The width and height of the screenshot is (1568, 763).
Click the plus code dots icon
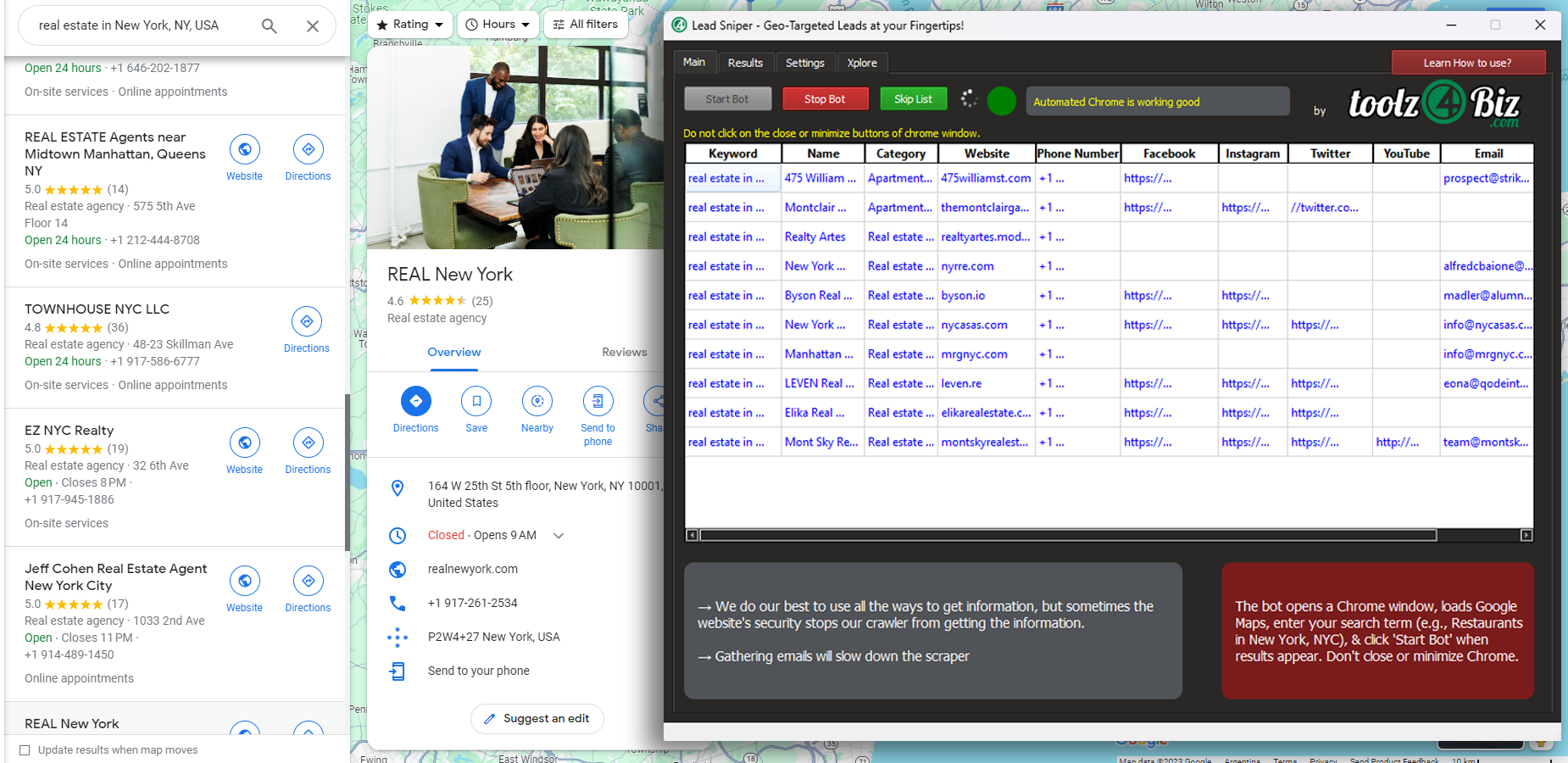click(x=398, y=638)
